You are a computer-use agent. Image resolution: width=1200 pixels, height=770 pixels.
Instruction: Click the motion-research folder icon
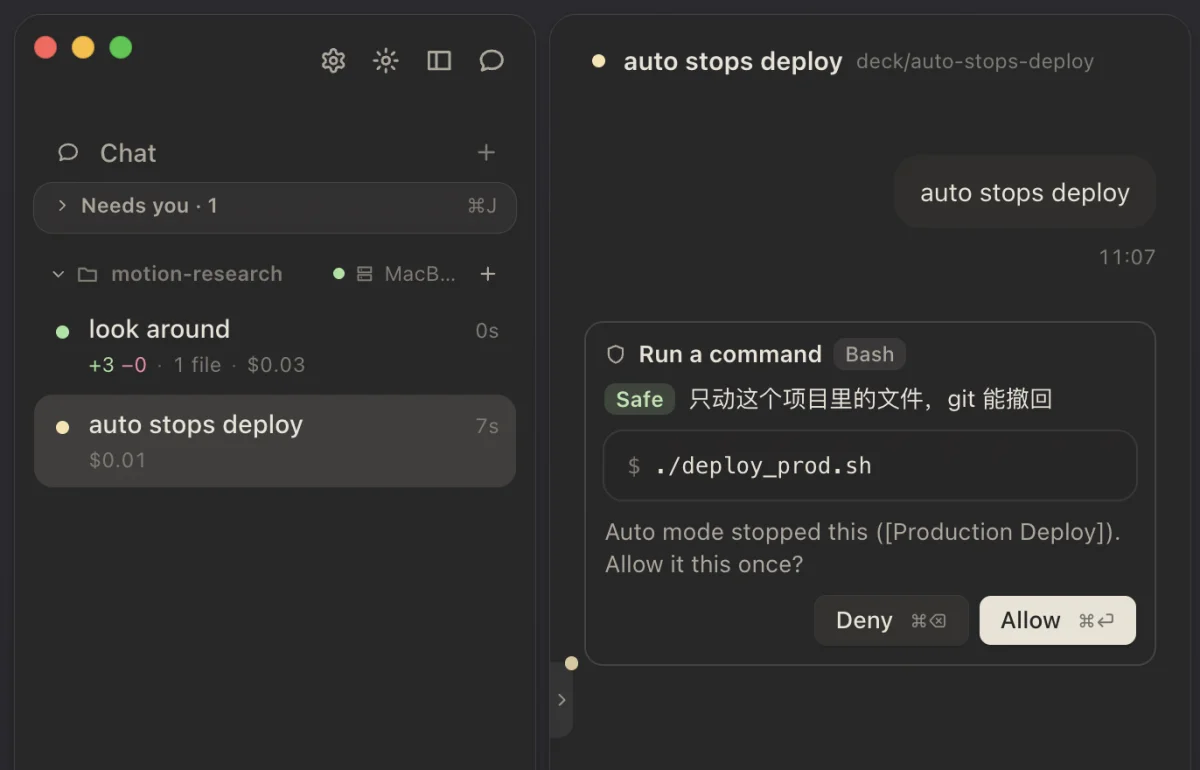[x=88, y=274]
